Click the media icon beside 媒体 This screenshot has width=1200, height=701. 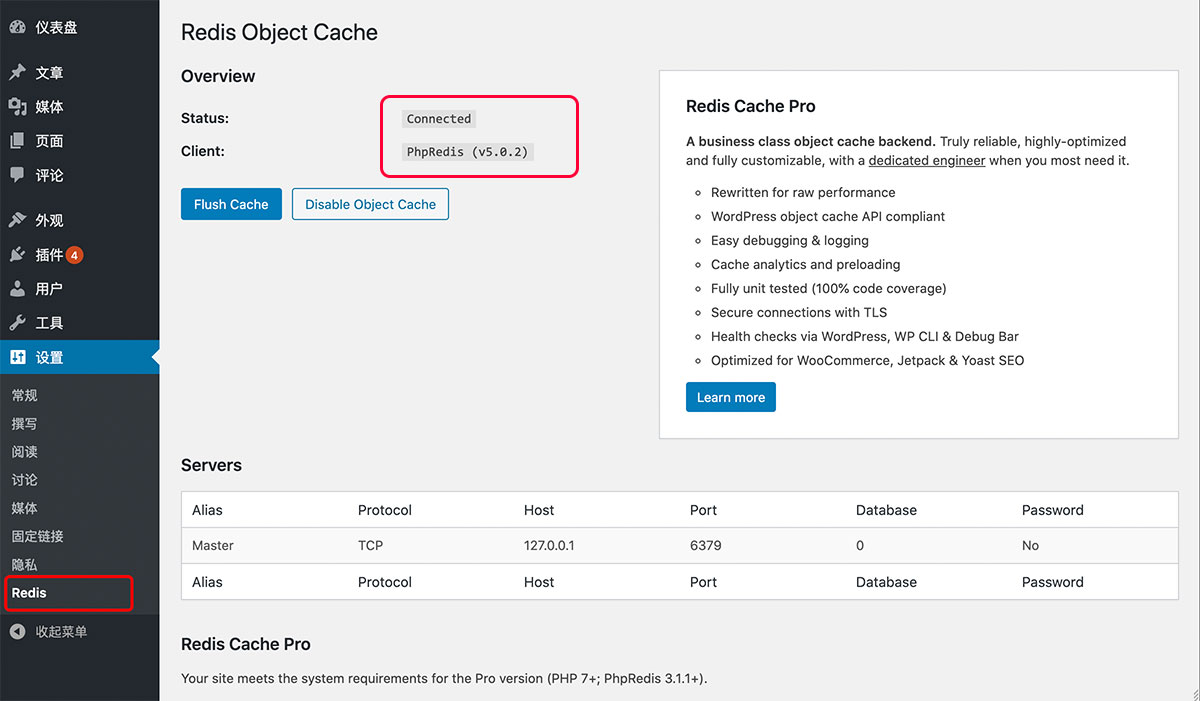pos(17,107)
